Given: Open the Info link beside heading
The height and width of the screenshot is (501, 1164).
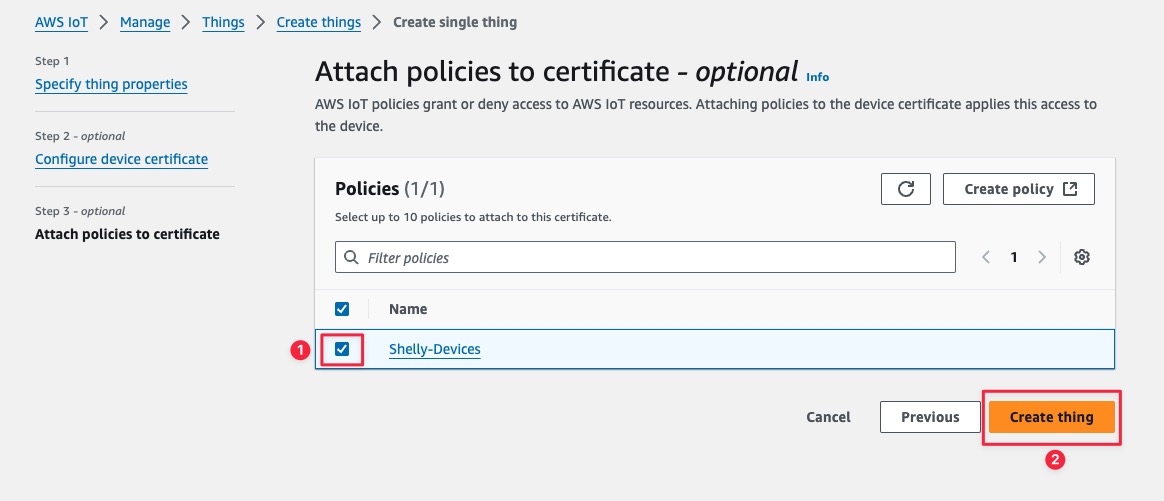Looking at the screenshot, I should click(x=817, y=77).
